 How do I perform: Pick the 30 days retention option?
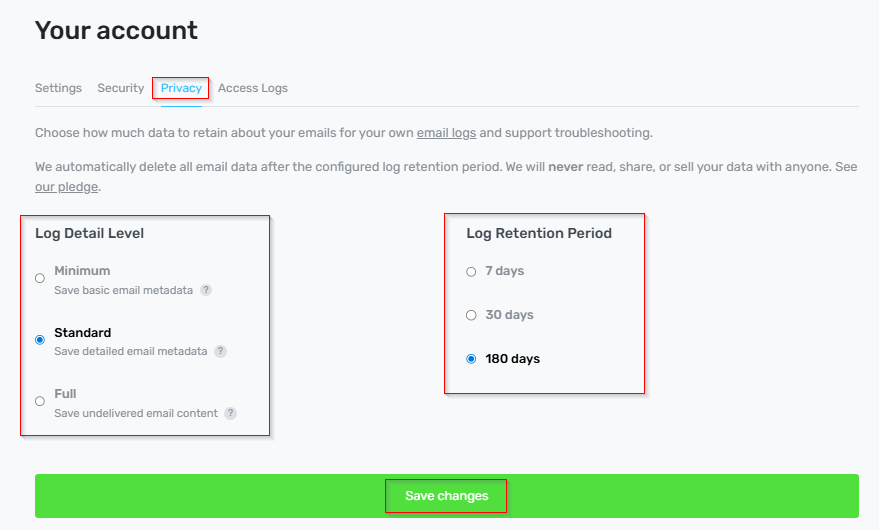point(472,315)
